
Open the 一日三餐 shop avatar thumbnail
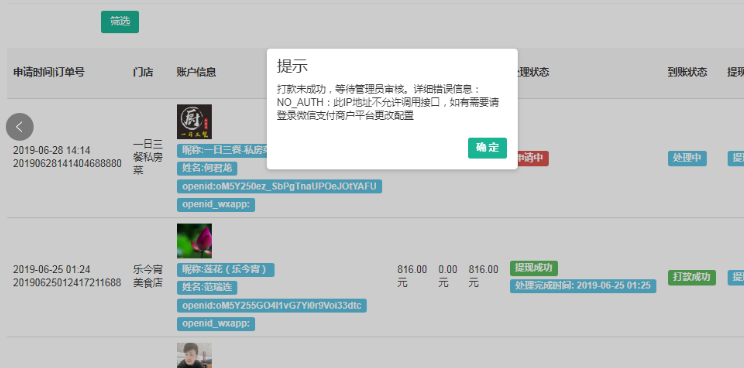coord(195,121)
